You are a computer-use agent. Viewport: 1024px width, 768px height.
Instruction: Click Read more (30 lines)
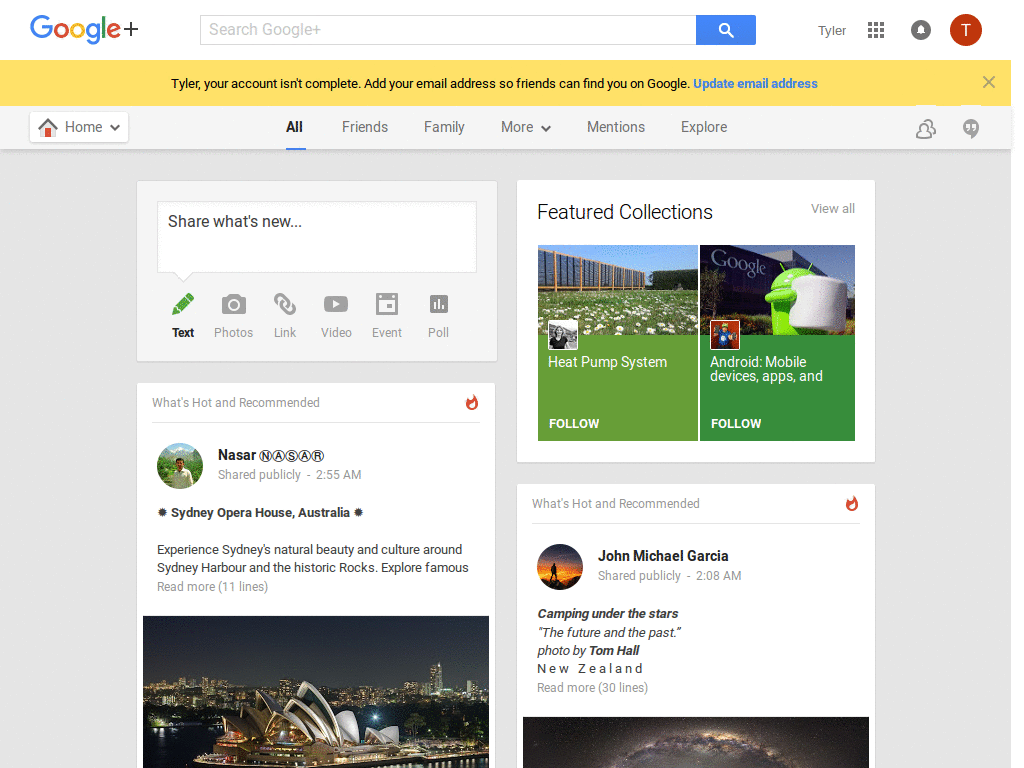tap(592, 688)
